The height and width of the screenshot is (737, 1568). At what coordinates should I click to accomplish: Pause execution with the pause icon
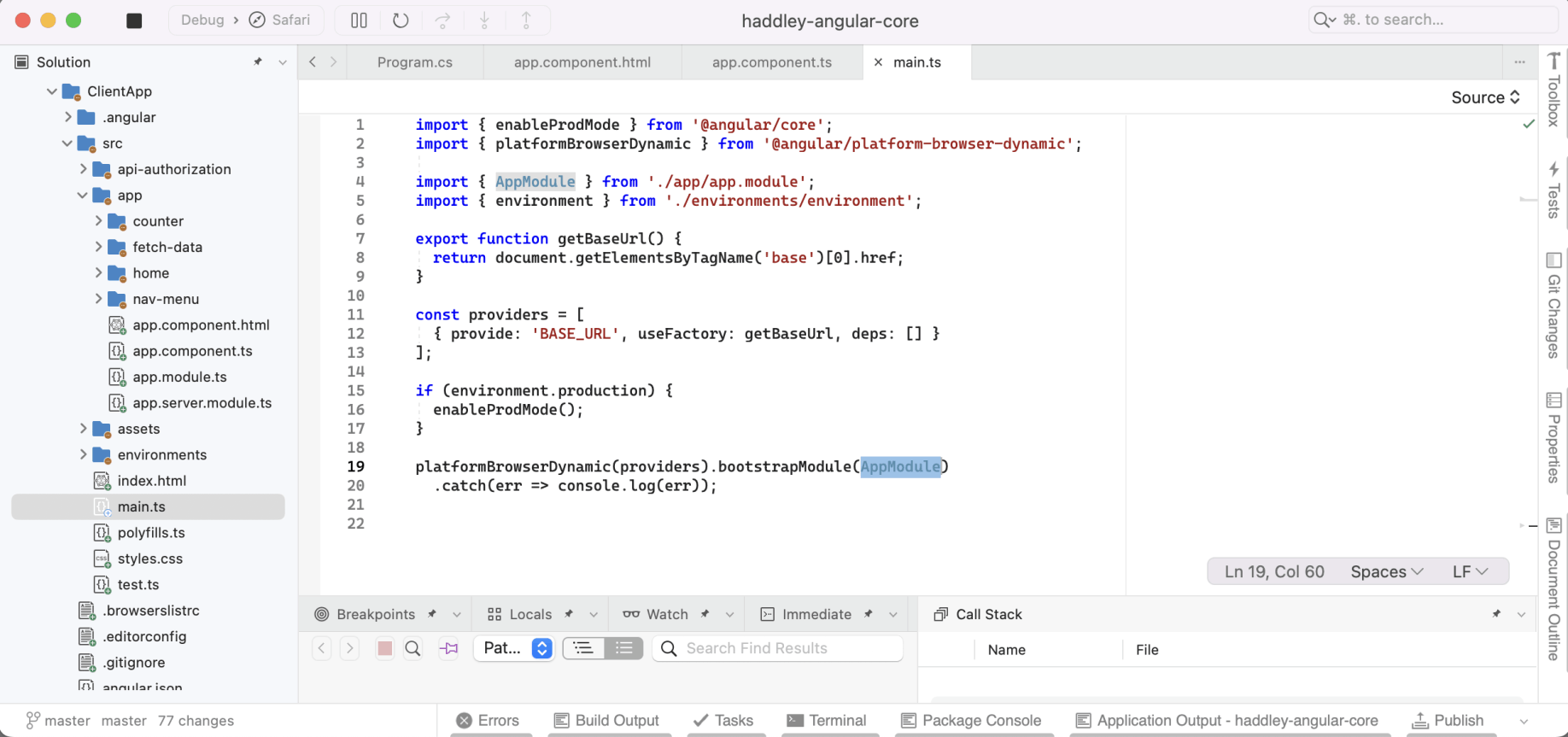tap(359, 20)
